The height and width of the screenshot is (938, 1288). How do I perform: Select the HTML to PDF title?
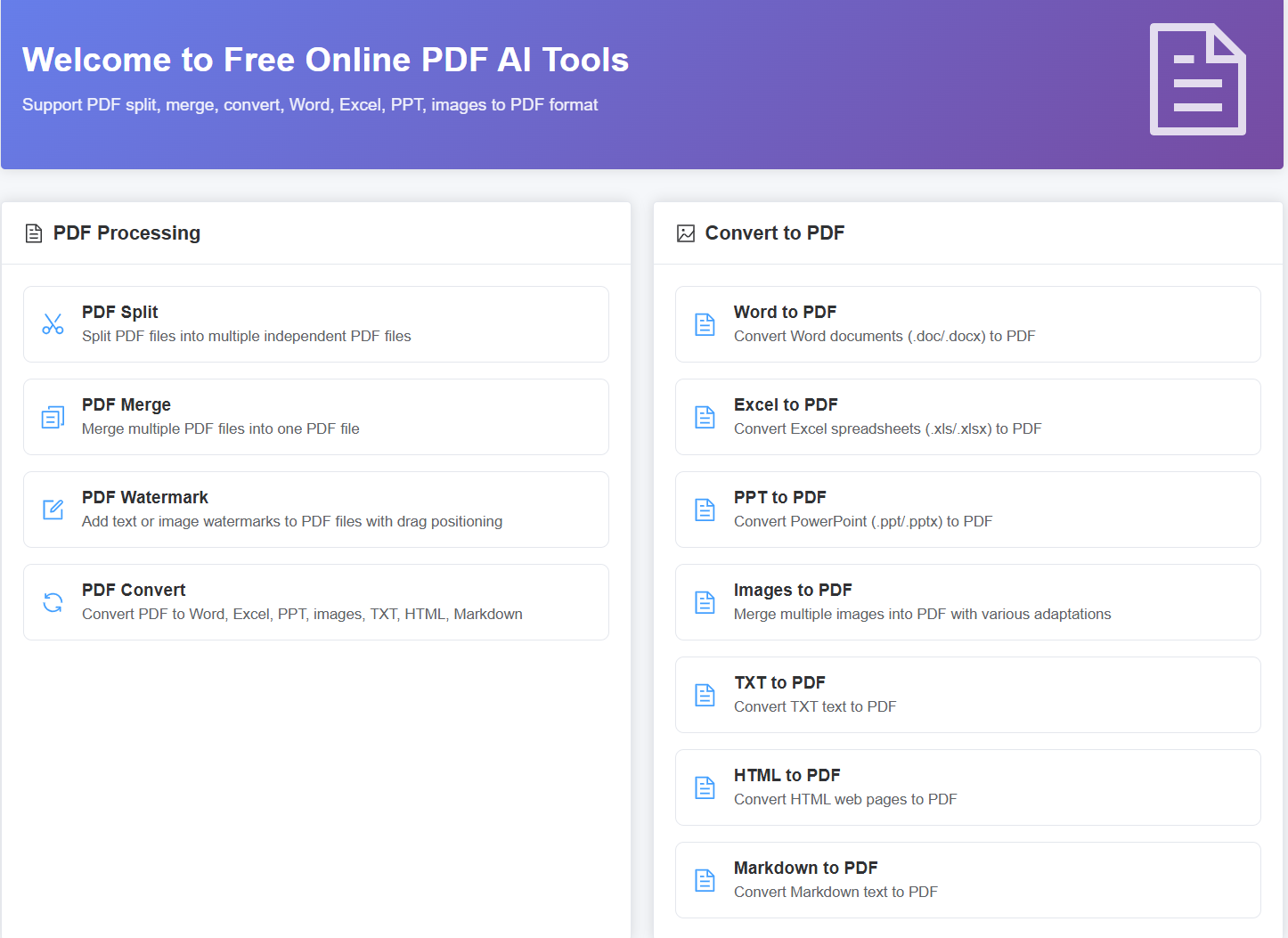(x=787, y=775)
